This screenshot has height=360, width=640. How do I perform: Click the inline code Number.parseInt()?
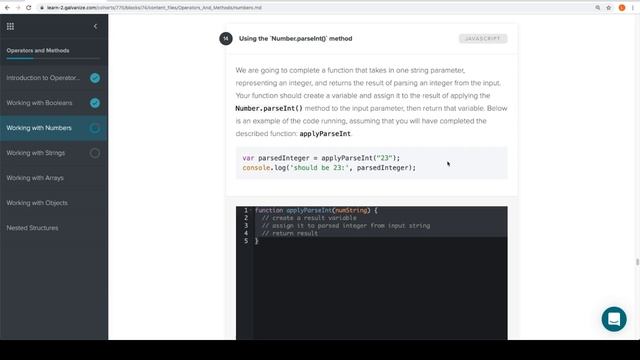point(269,108)
